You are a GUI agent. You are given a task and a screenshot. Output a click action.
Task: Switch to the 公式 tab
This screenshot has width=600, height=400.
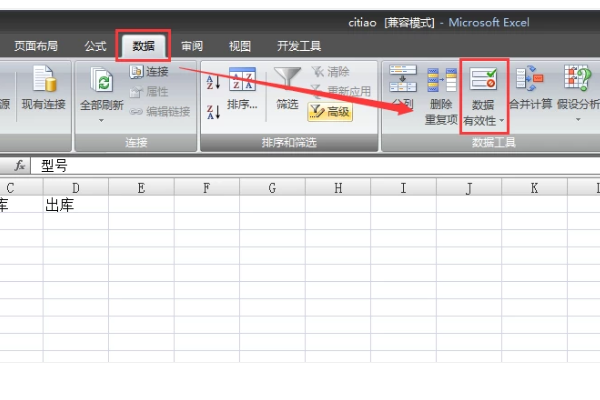coord(95,46)
